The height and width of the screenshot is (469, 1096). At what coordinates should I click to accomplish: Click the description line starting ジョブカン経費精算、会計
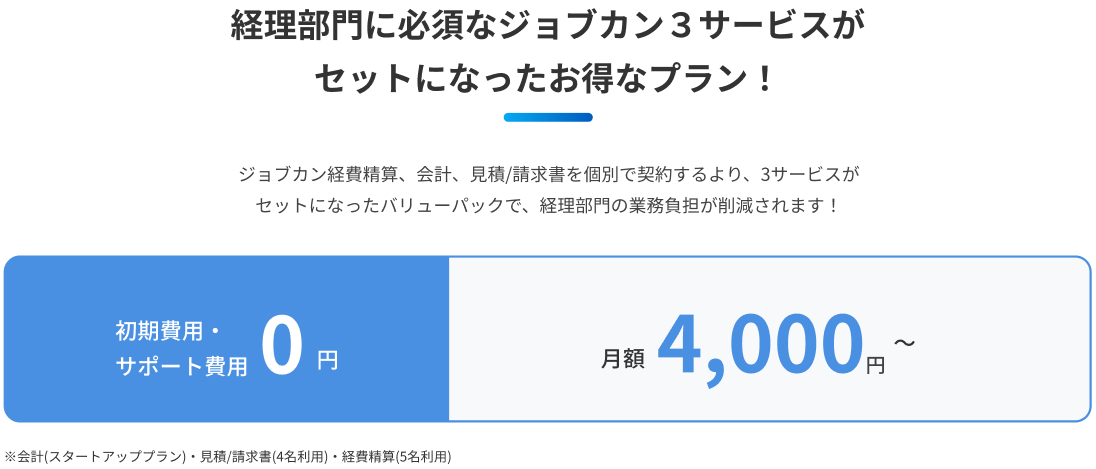[547, 175]
